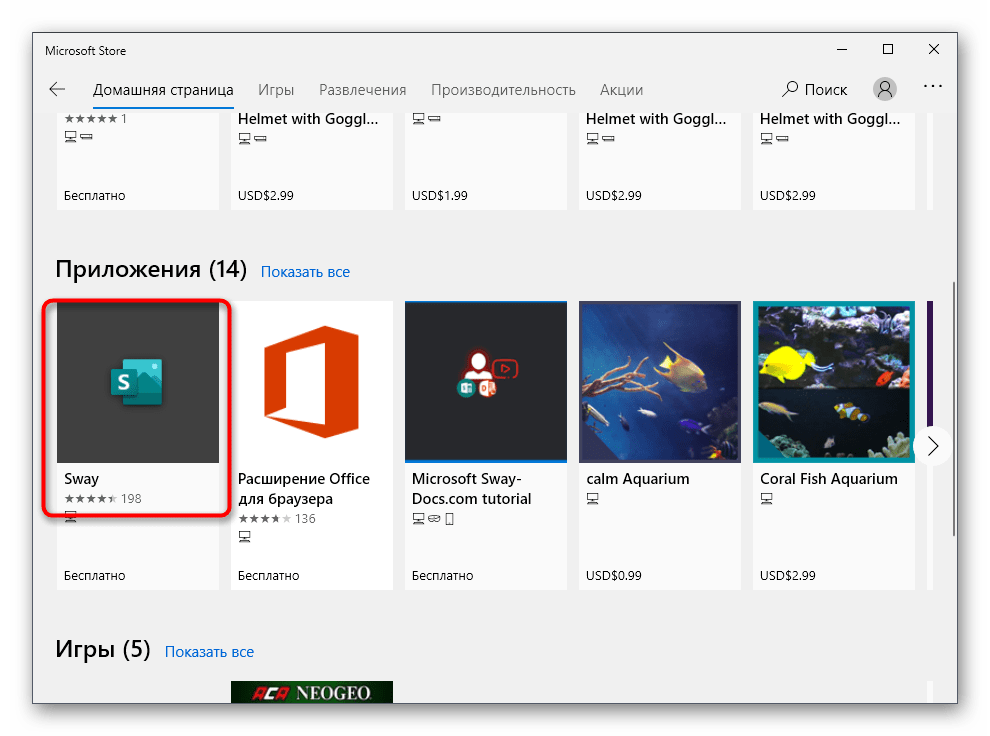
Task: Click the back arrow button
Action: (57, 90)
